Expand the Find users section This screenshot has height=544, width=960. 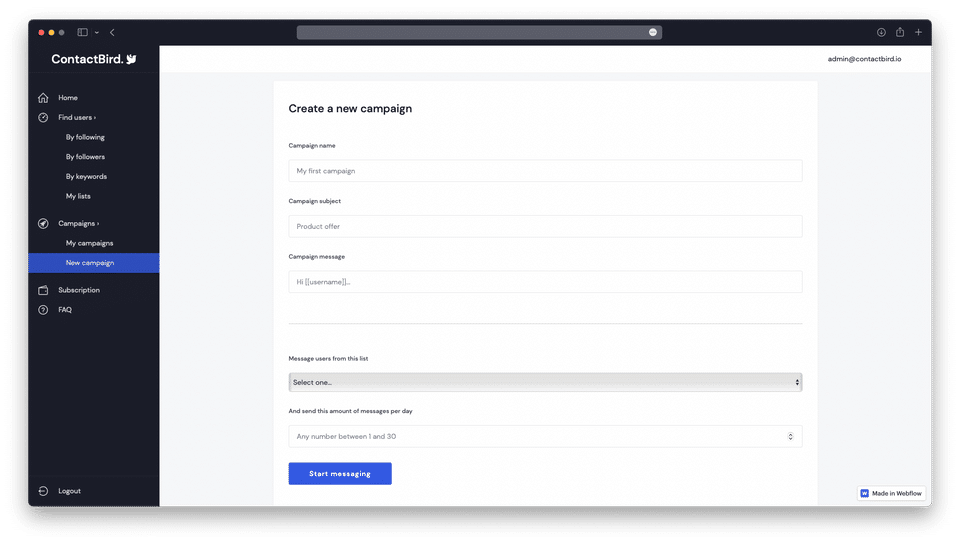click(x=77, y=117)
